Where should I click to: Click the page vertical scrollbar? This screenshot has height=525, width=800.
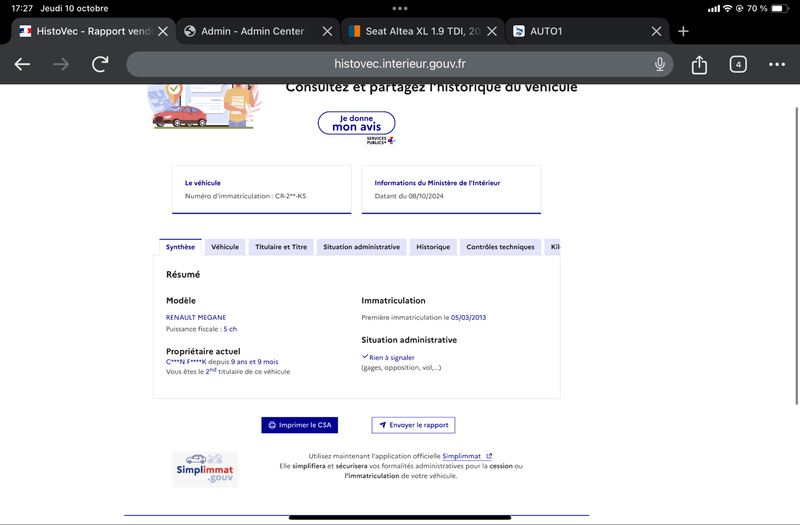[796, 256]
